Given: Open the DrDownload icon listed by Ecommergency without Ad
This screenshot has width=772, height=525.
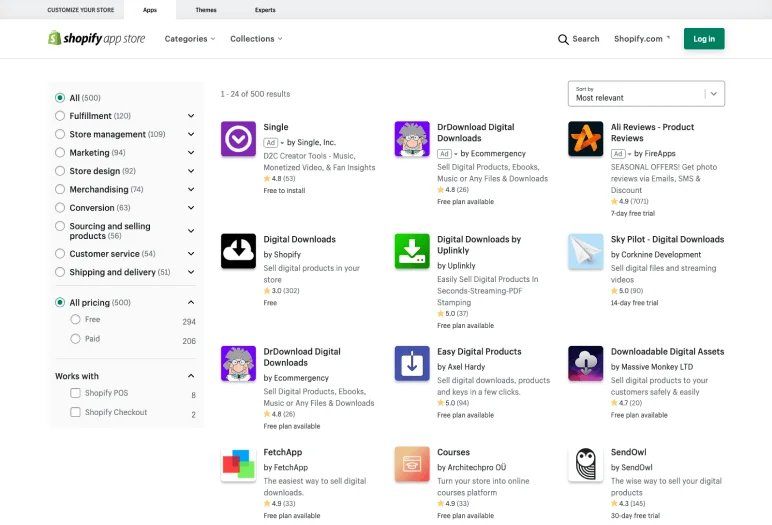Looking at the screenshot, I should [x=238, y=363].
